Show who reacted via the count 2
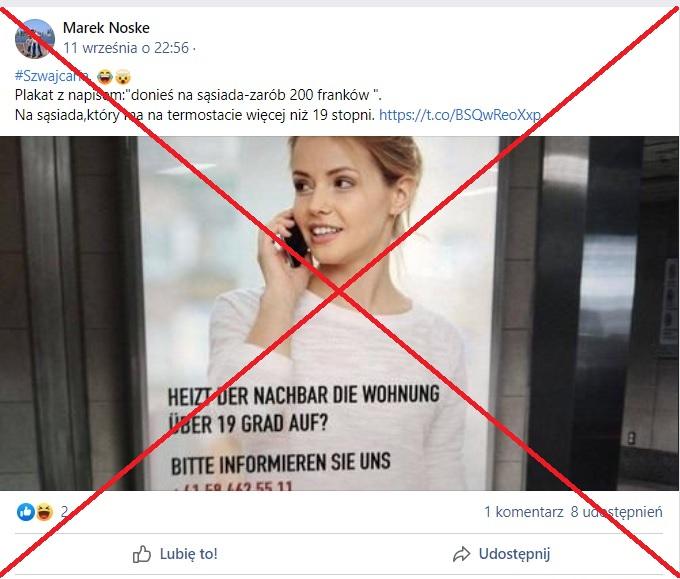 tap(64, 512)
